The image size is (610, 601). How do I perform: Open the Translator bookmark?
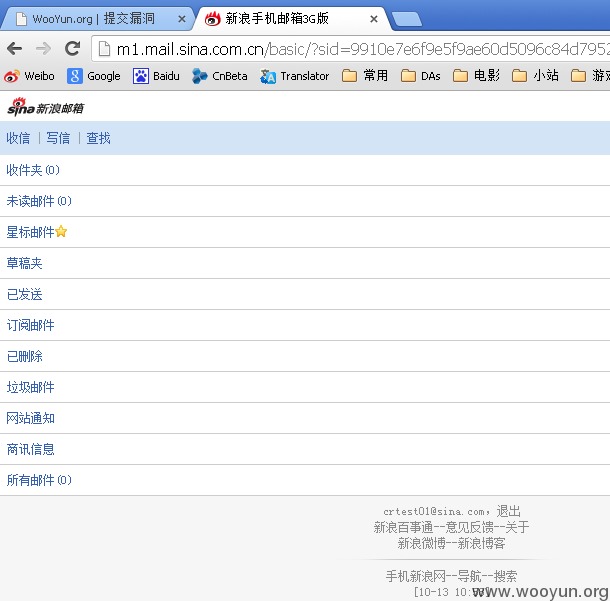click(x=294, y=76)
